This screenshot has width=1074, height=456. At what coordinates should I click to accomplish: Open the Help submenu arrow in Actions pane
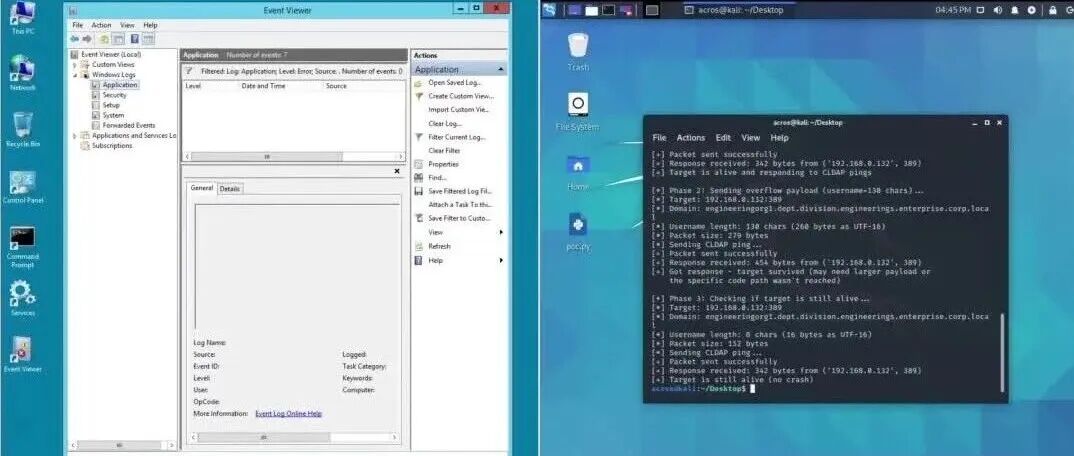(x=501, y=260)
